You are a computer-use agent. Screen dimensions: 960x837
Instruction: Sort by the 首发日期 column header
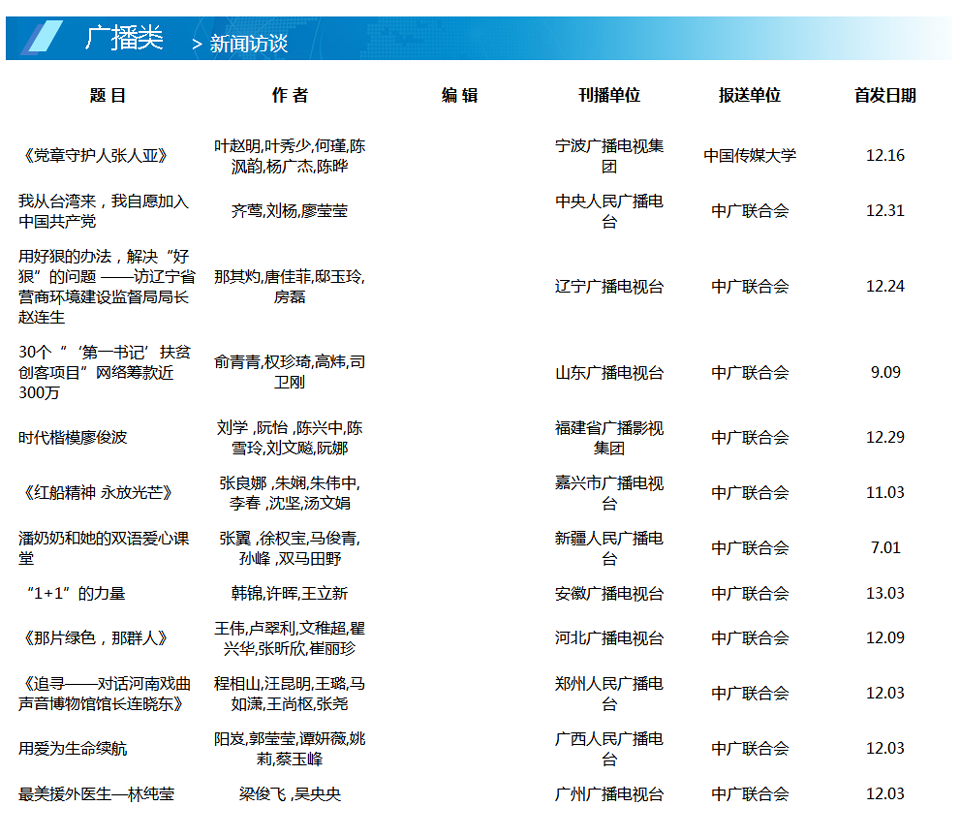click(885, 96)
